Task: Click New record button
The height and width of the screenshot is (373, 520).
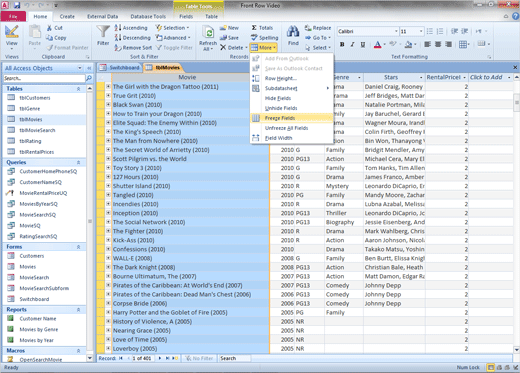Action: (229, 28)
